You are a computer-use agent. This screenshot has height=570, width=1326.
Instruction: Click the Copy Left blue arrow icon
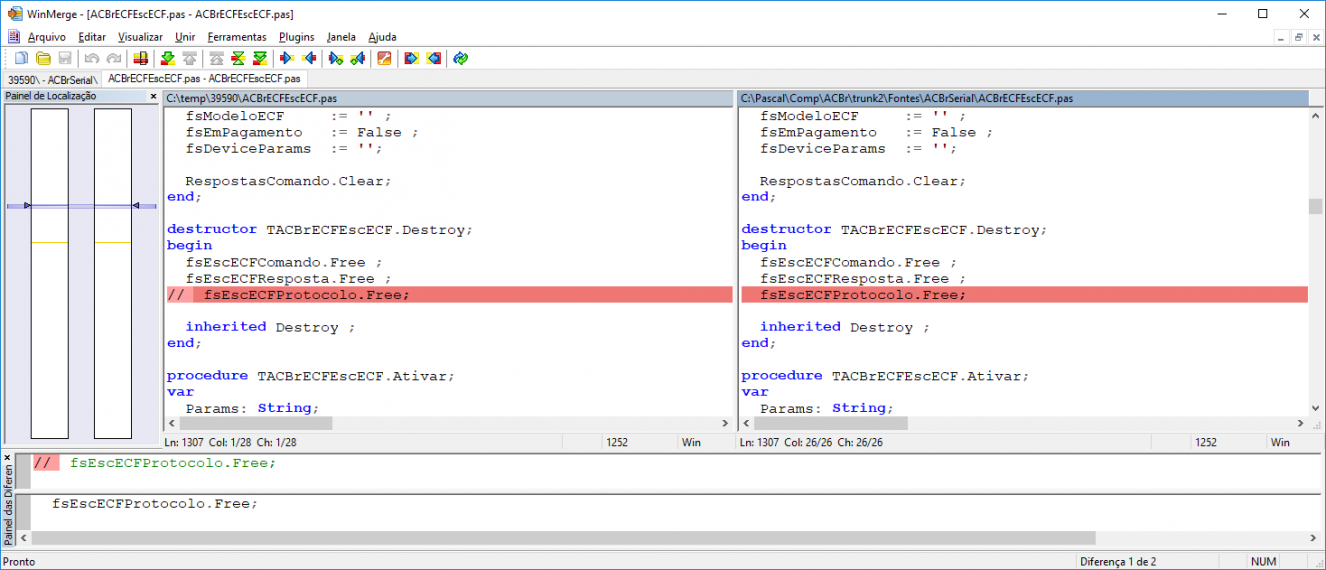[x=309, y=58]
